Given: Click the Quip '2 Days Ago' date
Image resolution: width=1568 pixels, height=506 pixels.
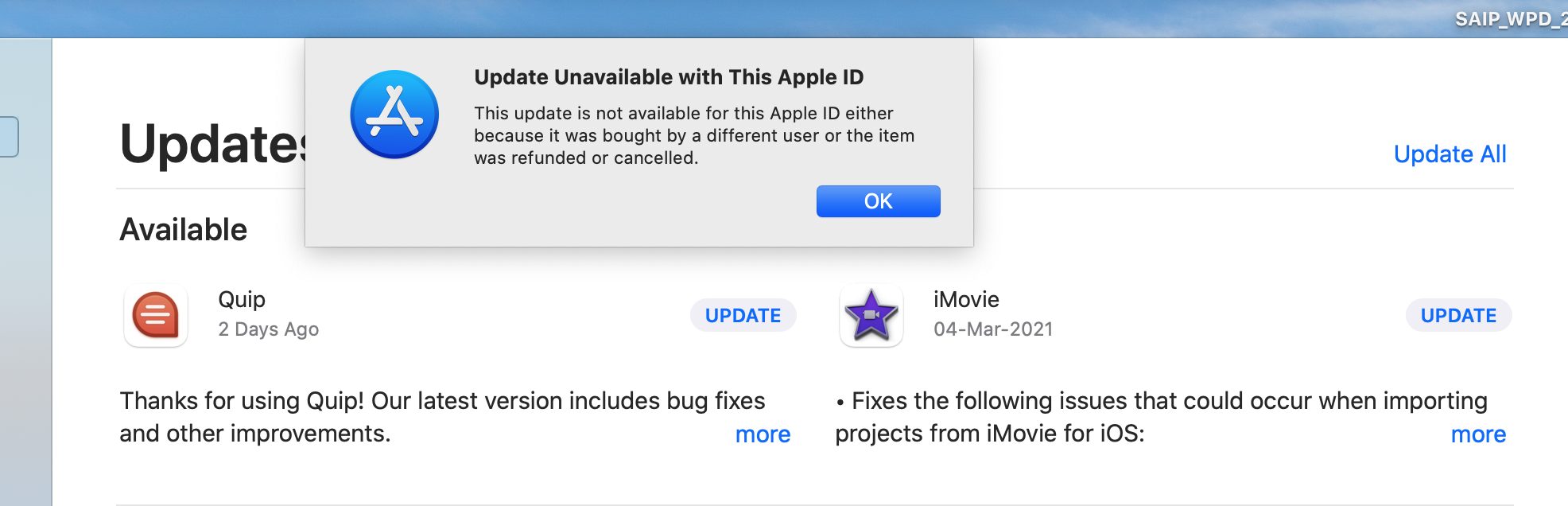Looking at the screenshot, I should [x=269, y=329].
